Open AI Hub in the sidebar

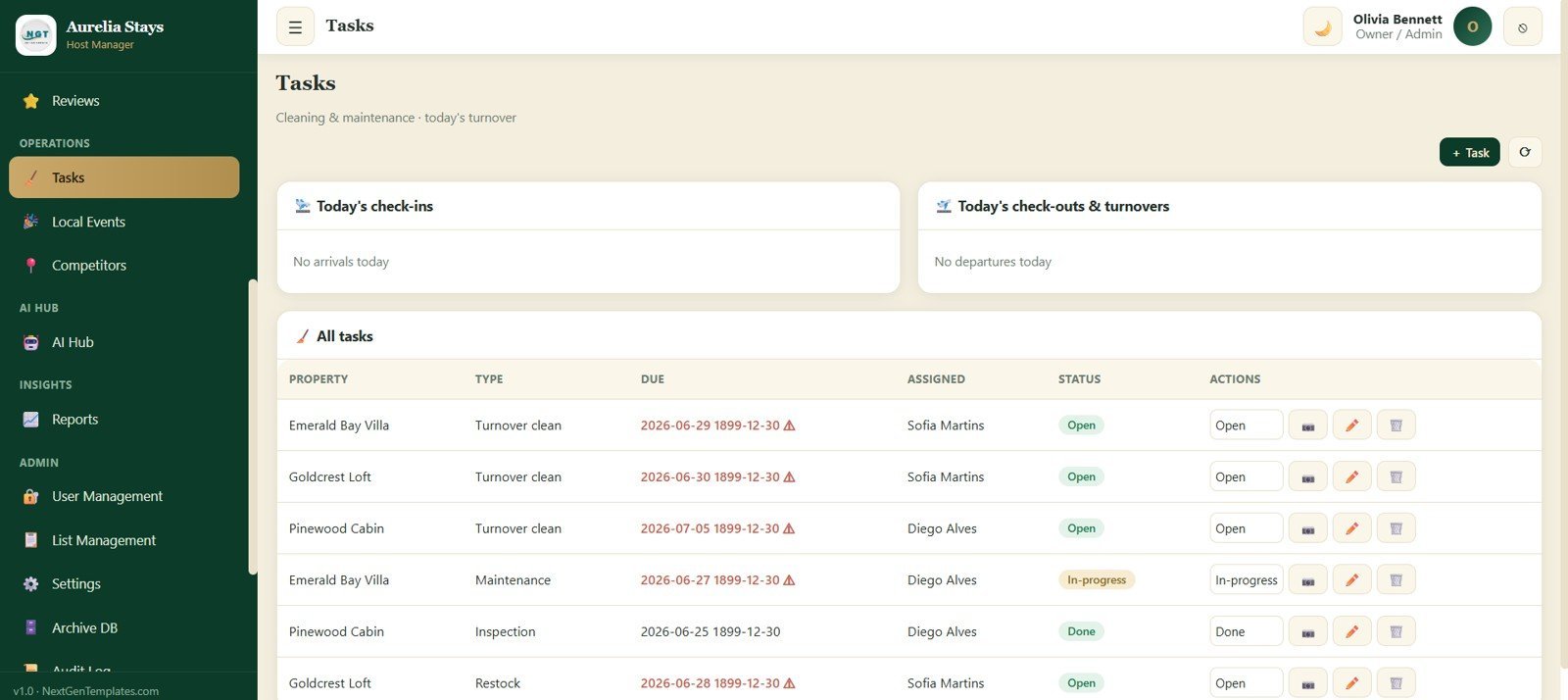coord(123,342)
